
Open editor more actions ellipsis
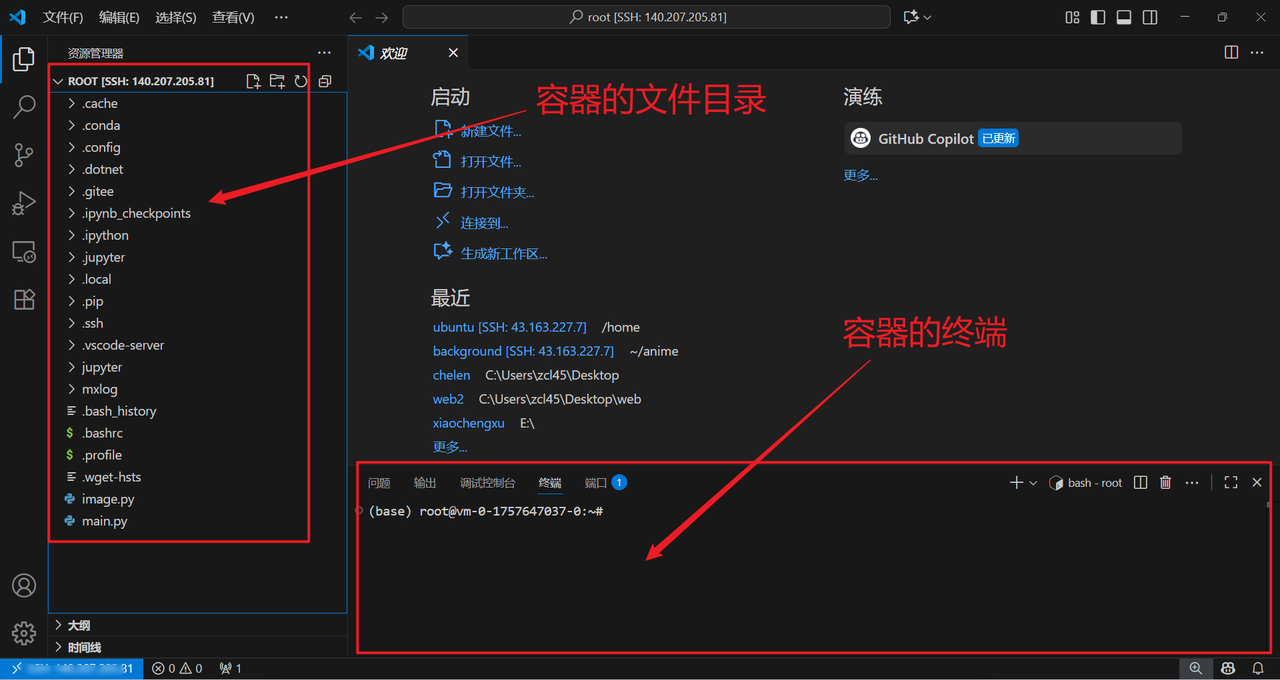click(1258, 53)
